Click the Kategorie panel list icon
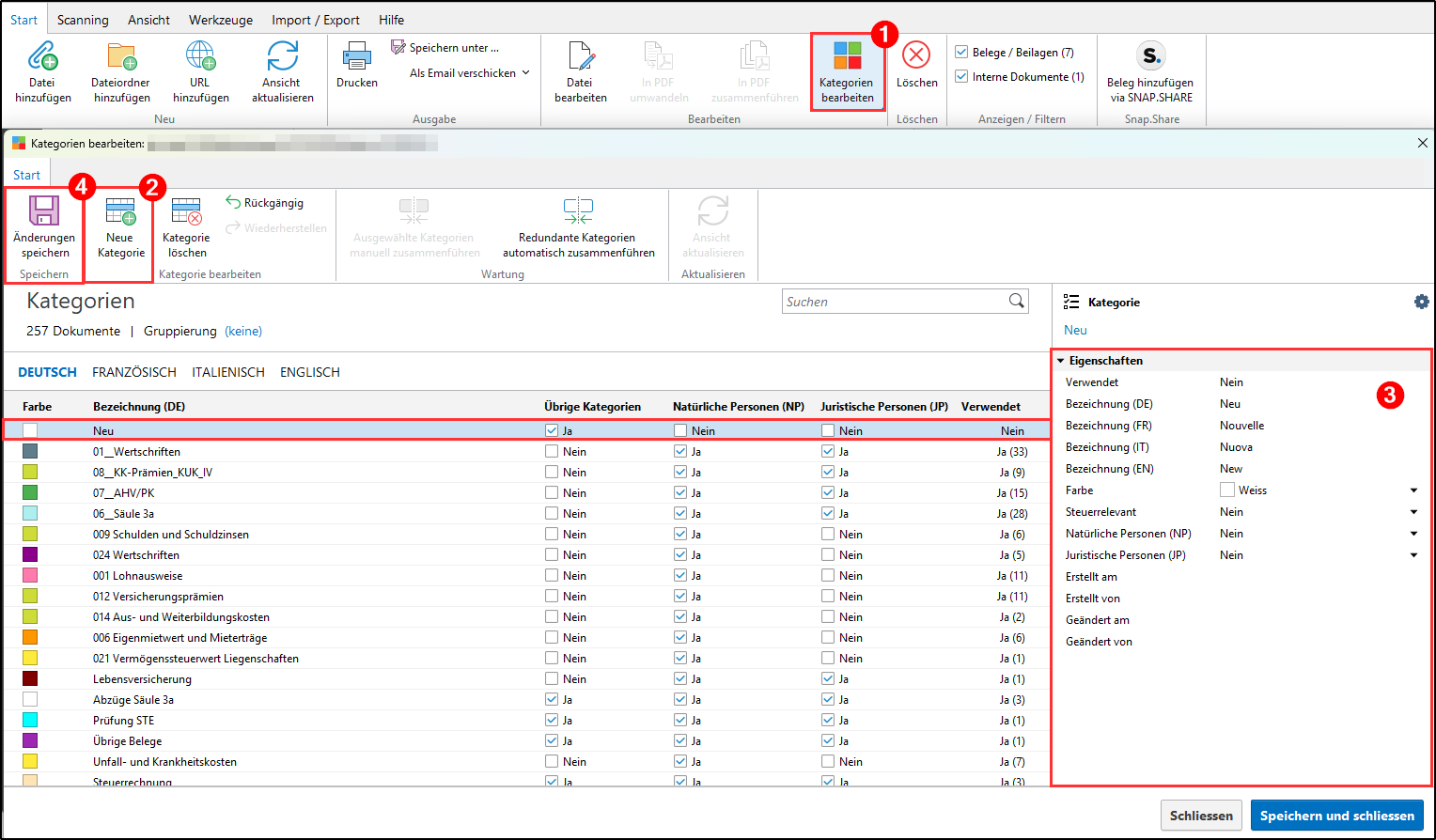This screenshot has height=840, width=1436. [1070, 302]
